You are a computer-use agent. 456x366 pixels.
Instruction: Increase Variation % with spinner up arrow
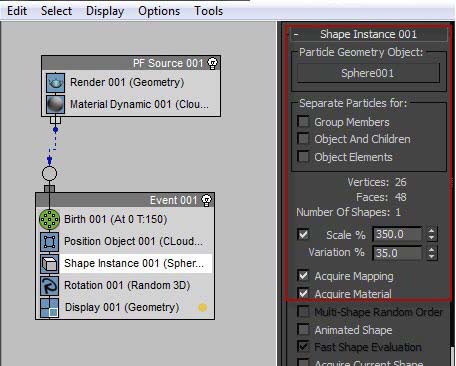431,250
